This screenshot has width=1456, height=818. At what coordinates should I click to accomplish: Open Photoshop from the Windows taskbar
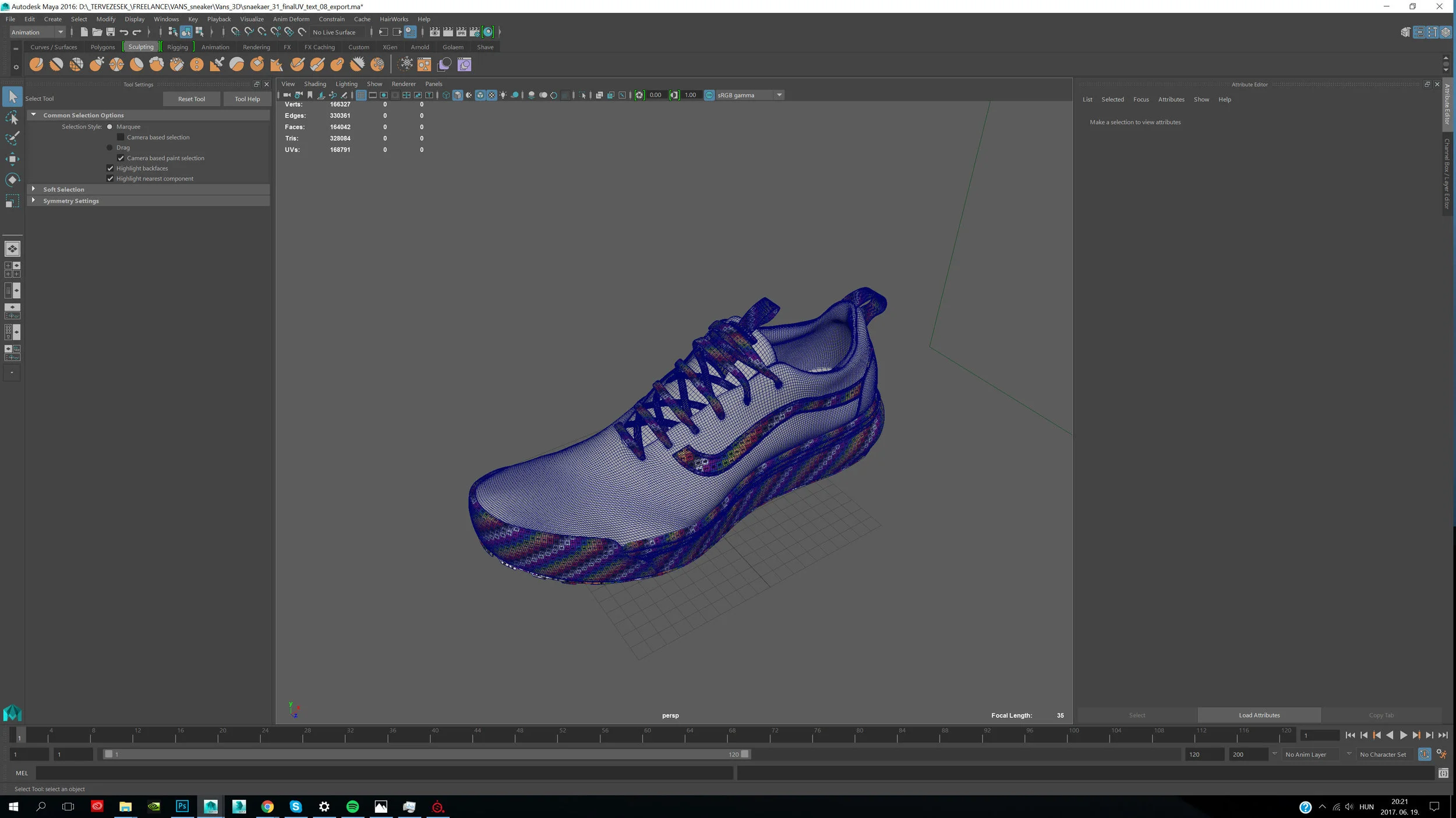pyautogui.click(x=182, y=806)
